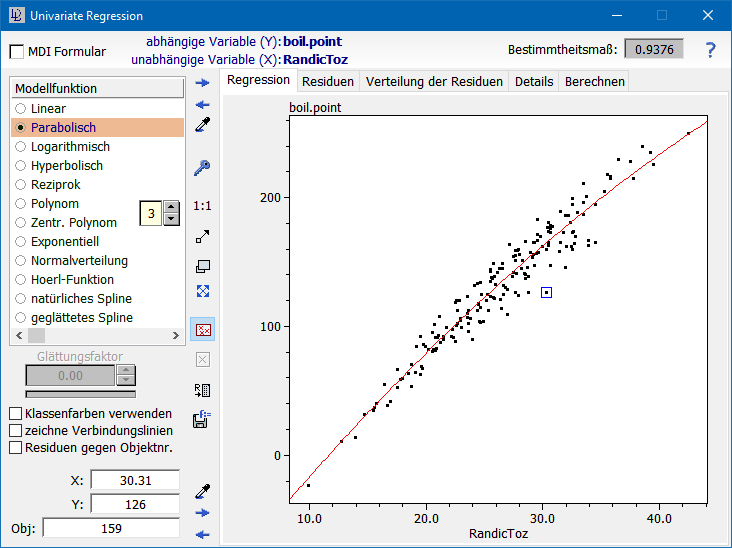
Task: Click the overlapping windows copy icon
Action: pos(202,266)
